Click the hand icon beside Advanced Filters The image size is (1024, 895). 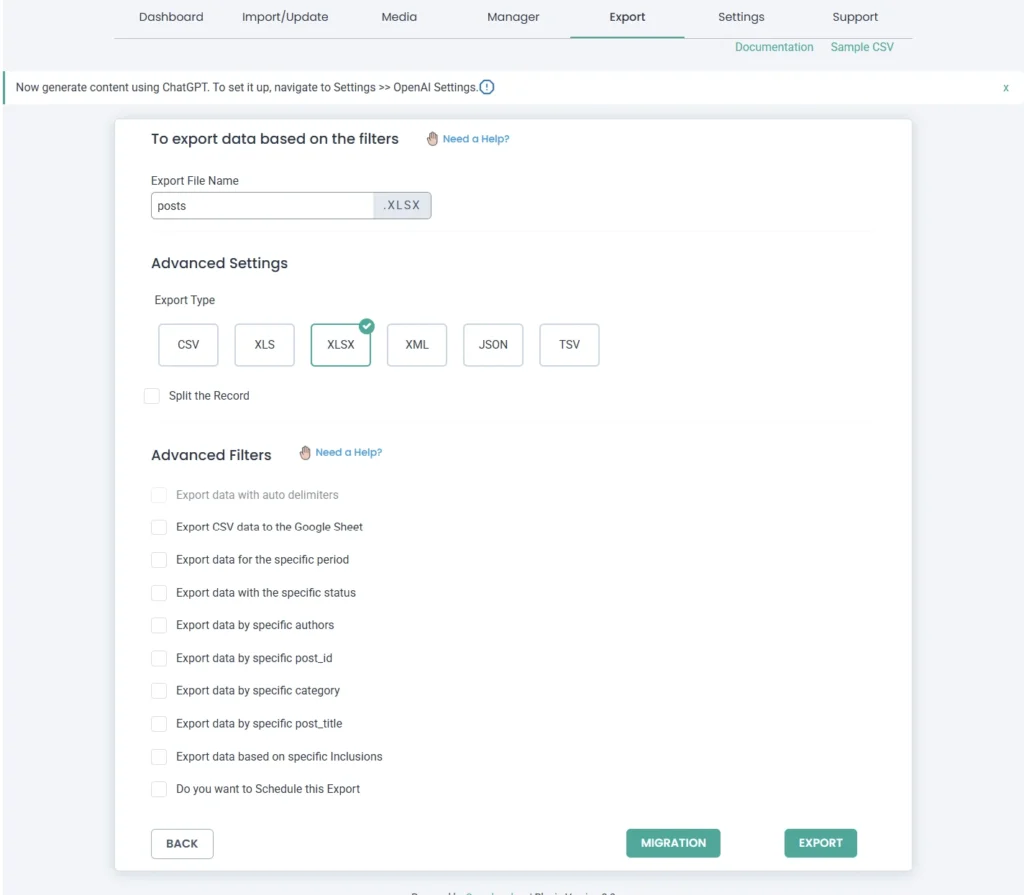tap(305, 453)
